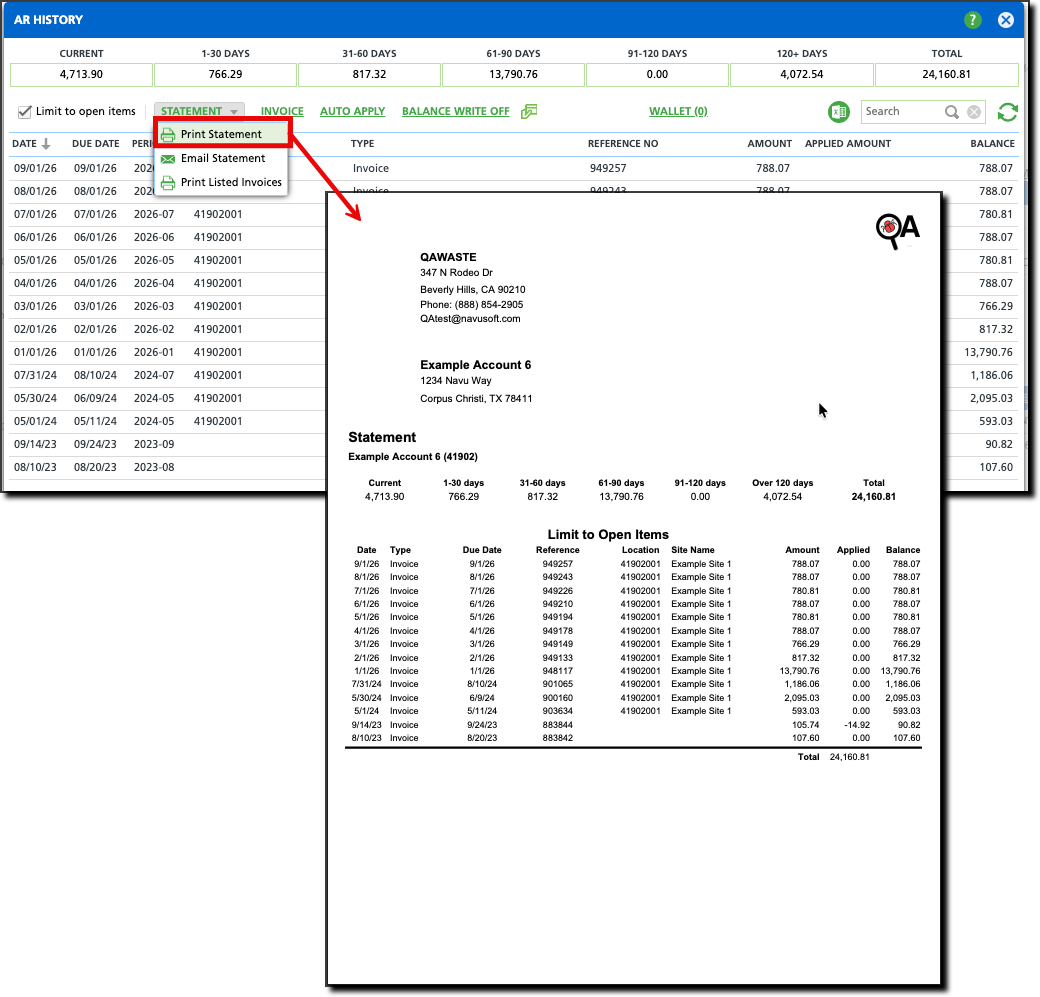This screenshot has height=997, width=1040.
Task: Sort by the Amount column header
Action: [769, 143]
